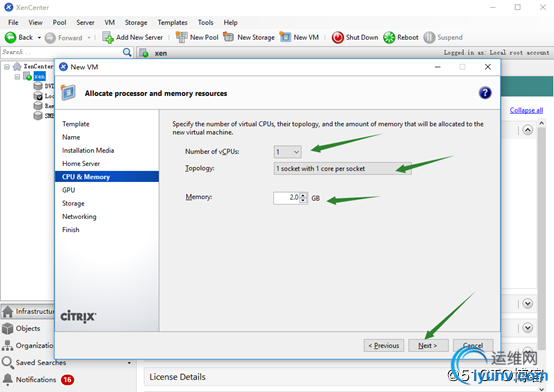Open the Topology combo box

(342, 169)
